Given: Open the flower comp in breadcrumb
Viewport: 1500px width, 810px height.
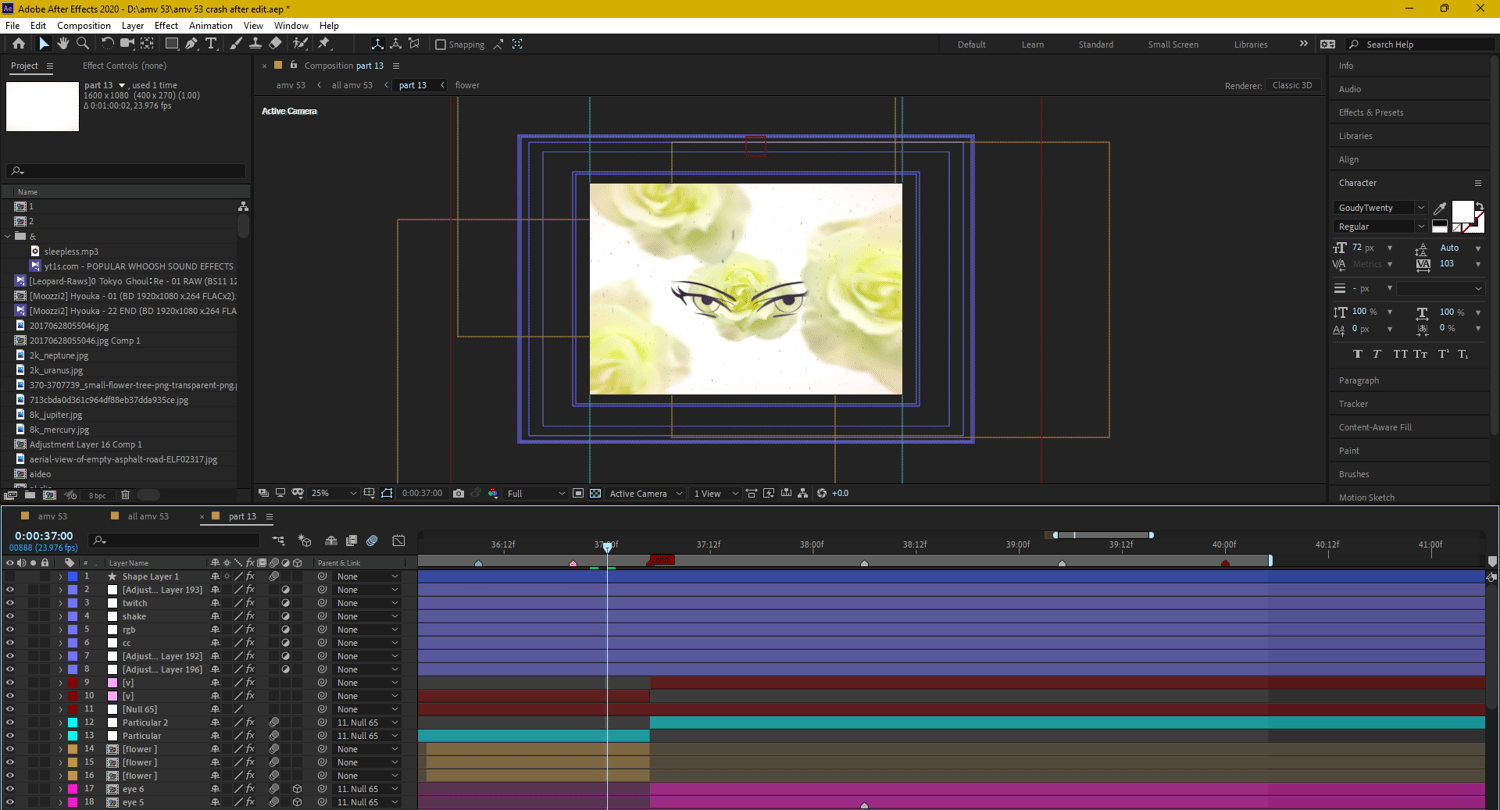Looking at the screenshot, I should point(467,86).
